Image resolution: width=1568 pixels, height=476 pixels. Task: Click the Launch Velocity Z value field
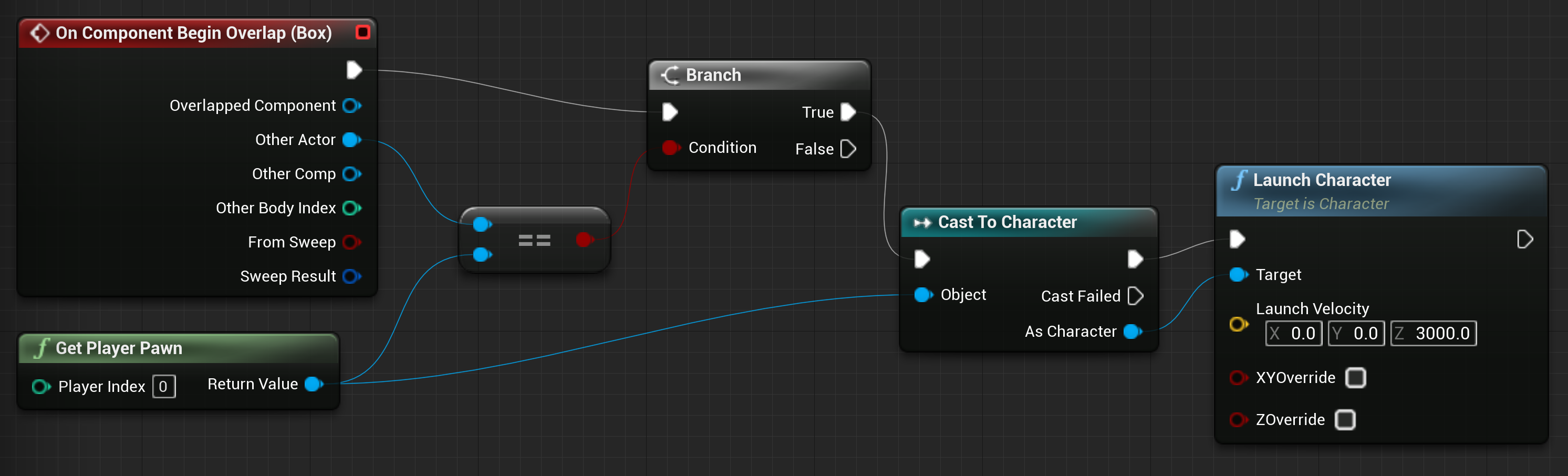1434,333
